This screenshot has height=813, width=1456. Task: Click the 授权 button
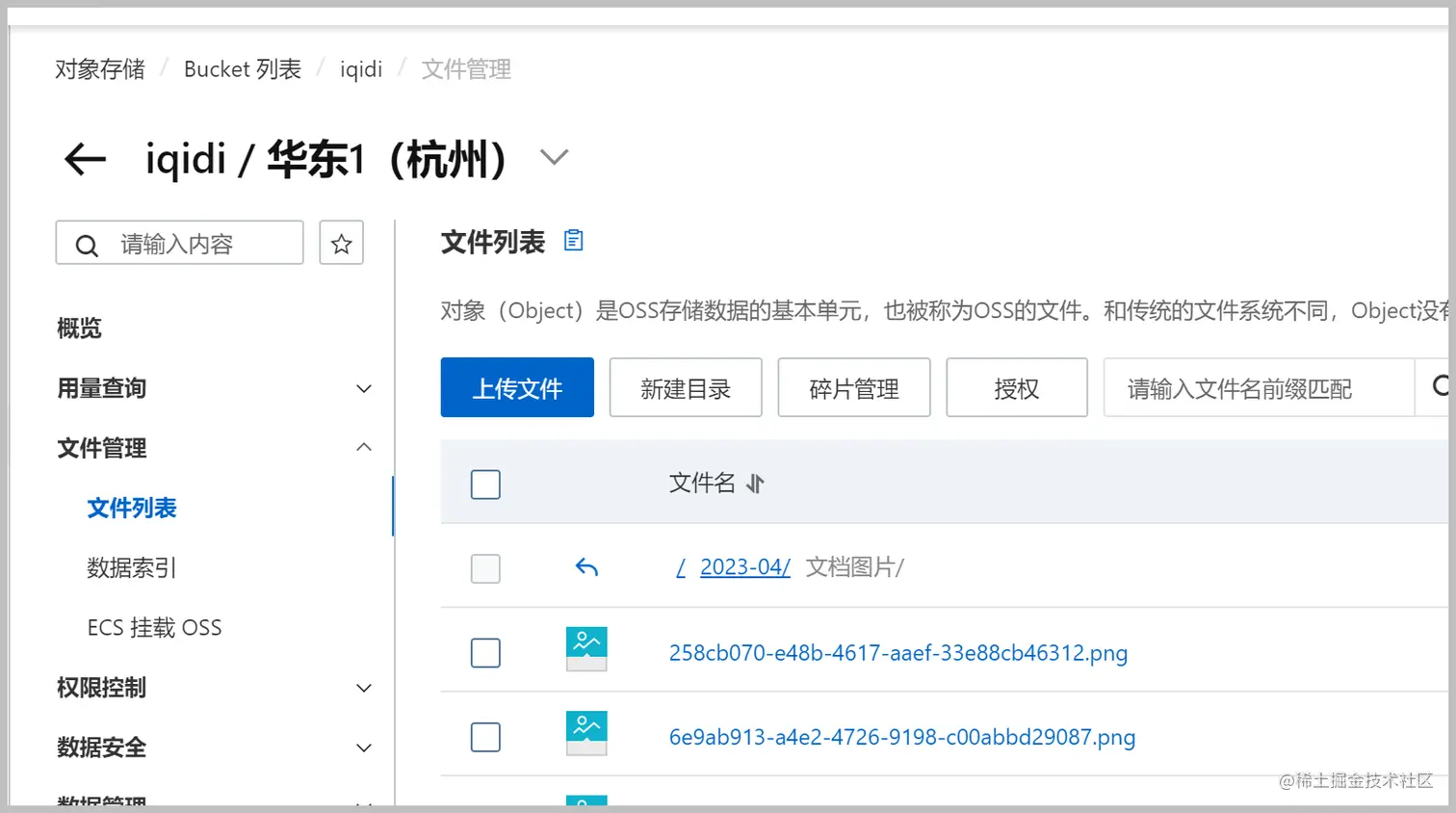tap(1017, 387)
